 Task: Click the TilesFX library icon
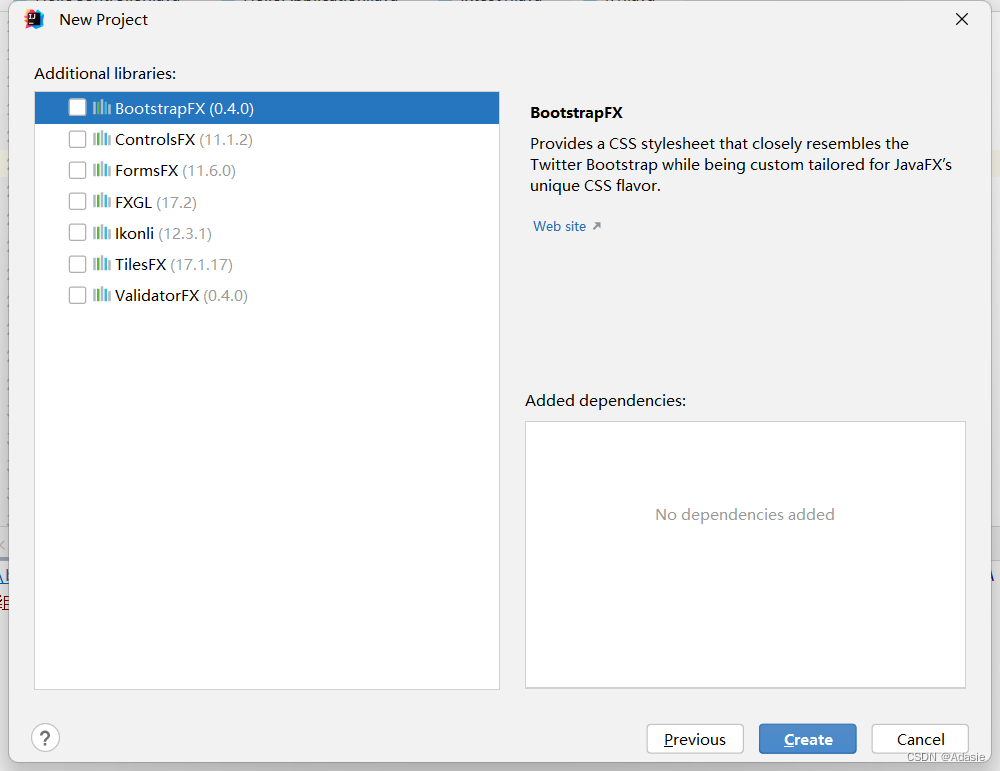[101, 263]
